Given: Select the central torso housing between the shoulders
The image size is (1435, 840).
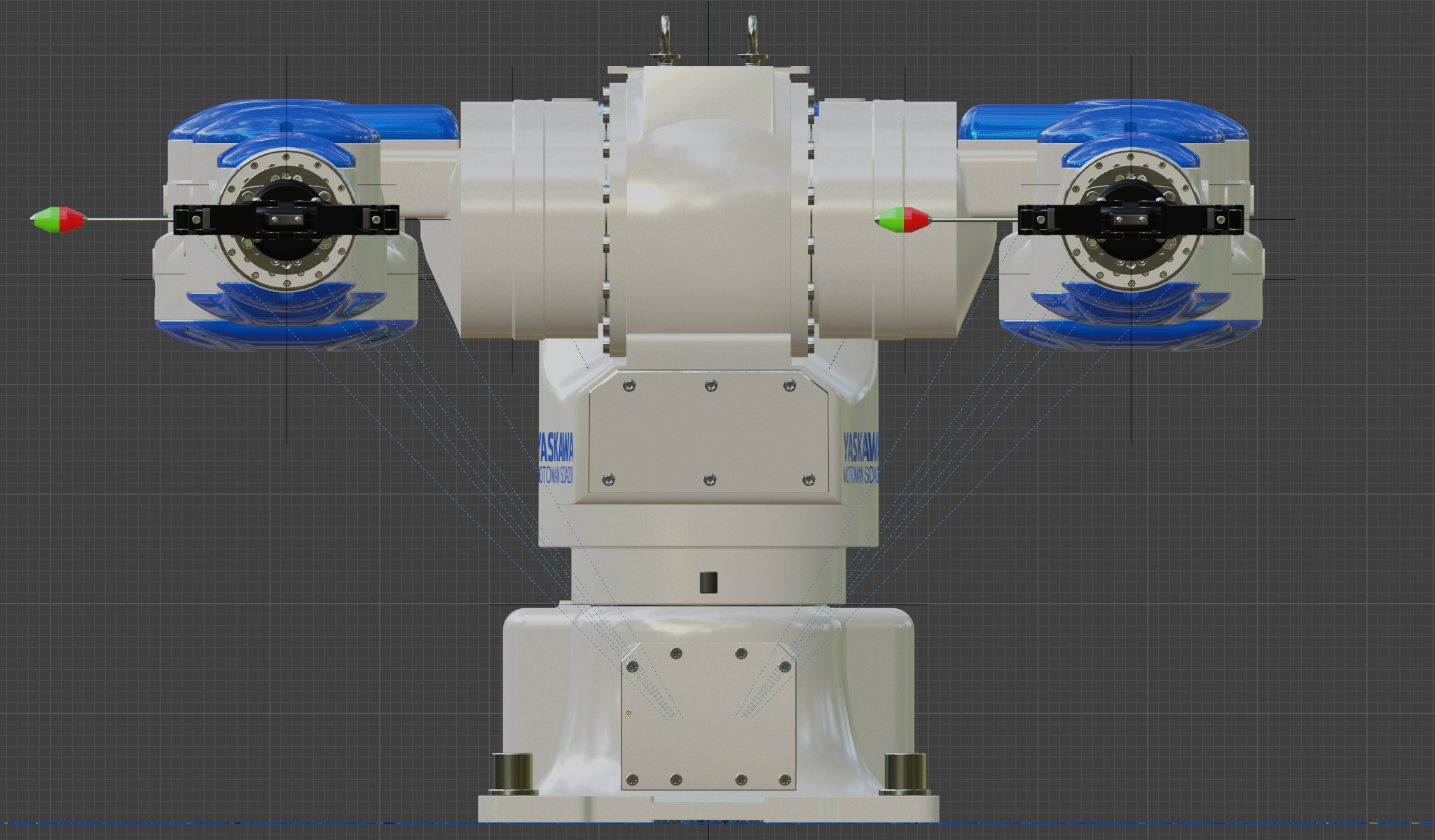Looking at the screenshot, I should (x=708, y=210).
